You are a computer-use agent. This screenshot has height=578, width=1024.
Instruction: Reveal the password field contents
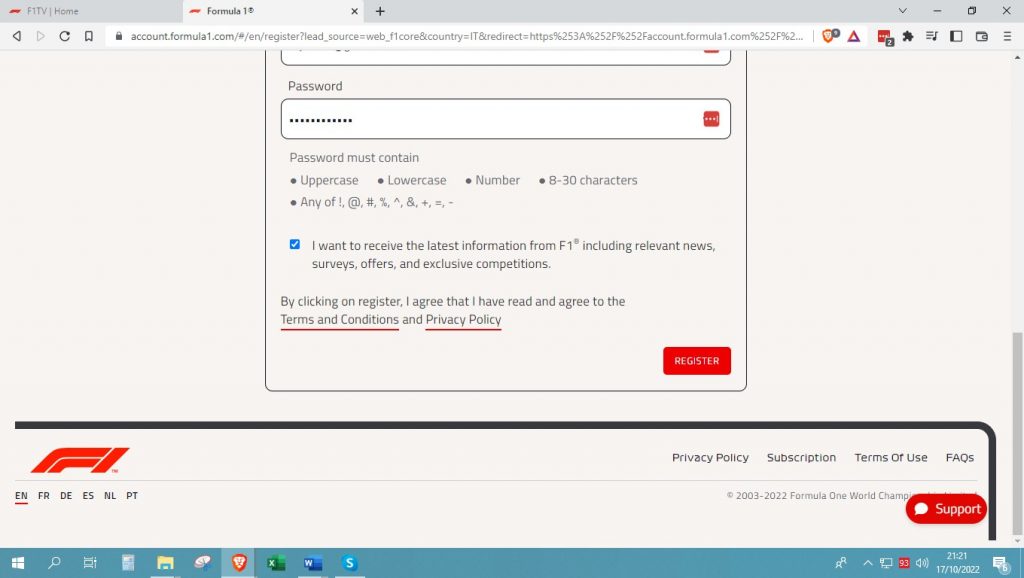711,117
